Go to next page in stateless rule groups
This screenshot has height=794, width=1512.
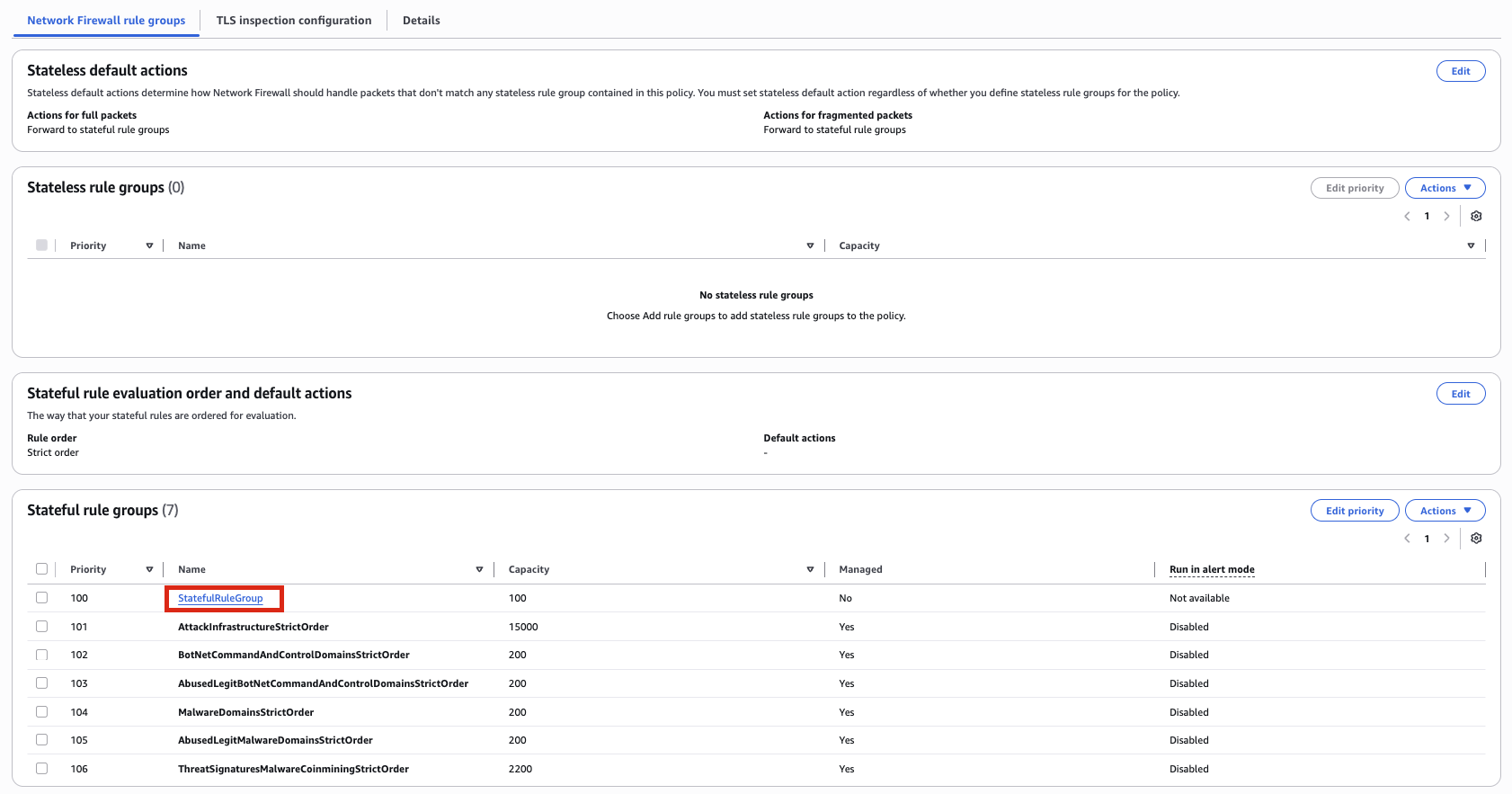pos(1446,216)
